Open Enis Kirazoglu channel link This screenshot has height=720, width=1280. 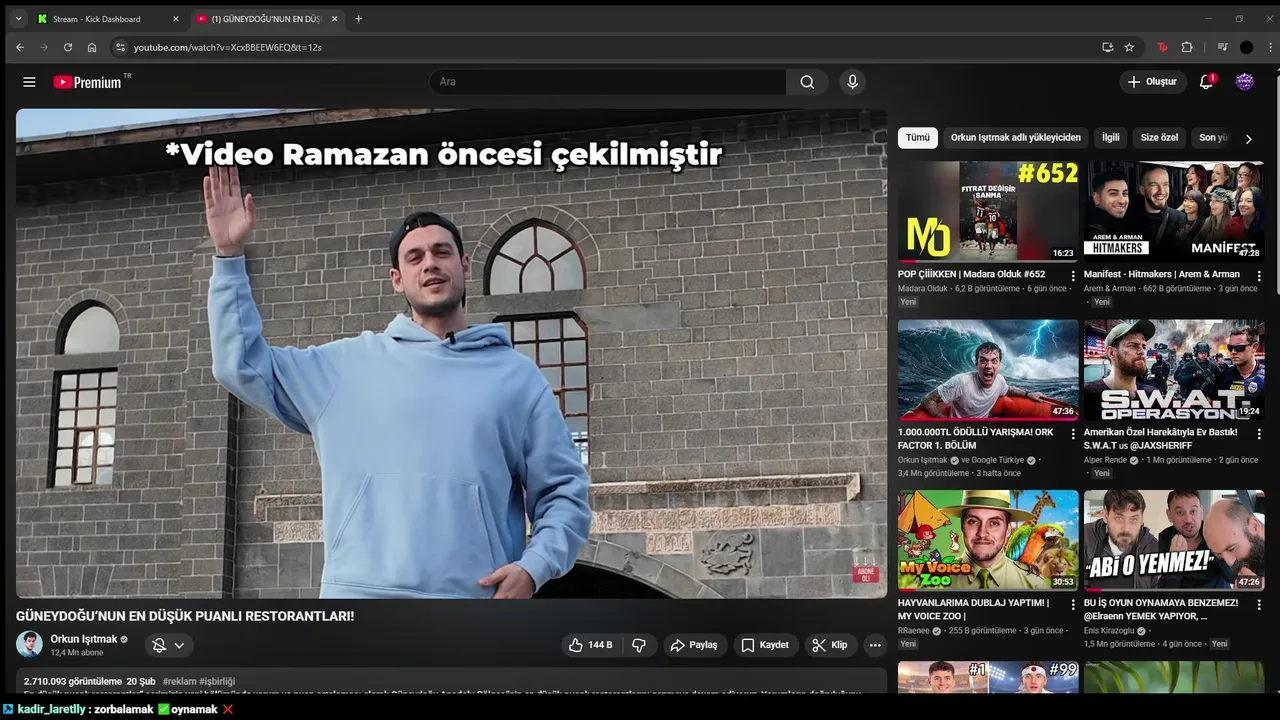pos(1109,631)
